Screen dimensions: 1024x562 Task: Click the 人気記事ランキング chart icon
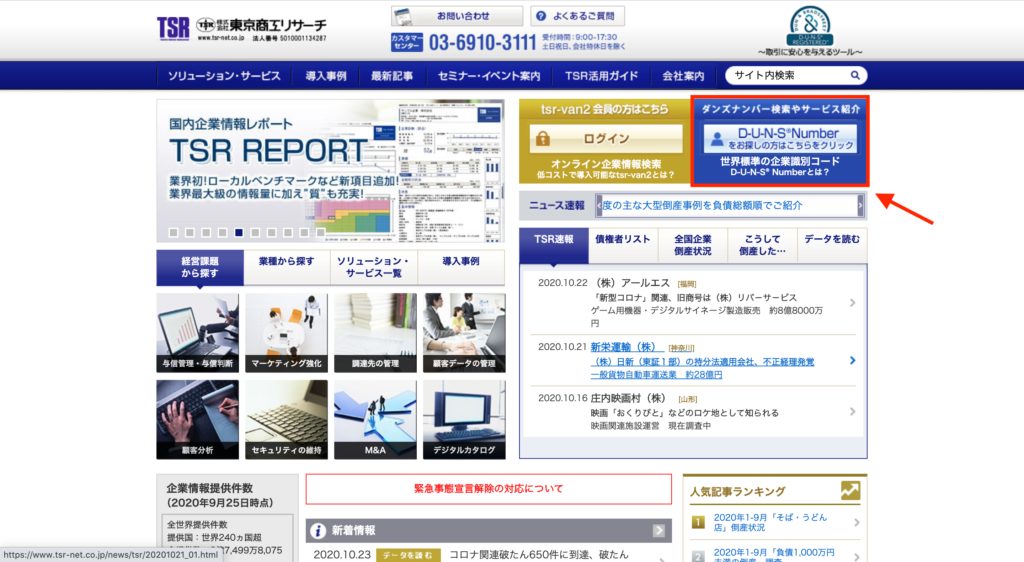tap(850, 491)
